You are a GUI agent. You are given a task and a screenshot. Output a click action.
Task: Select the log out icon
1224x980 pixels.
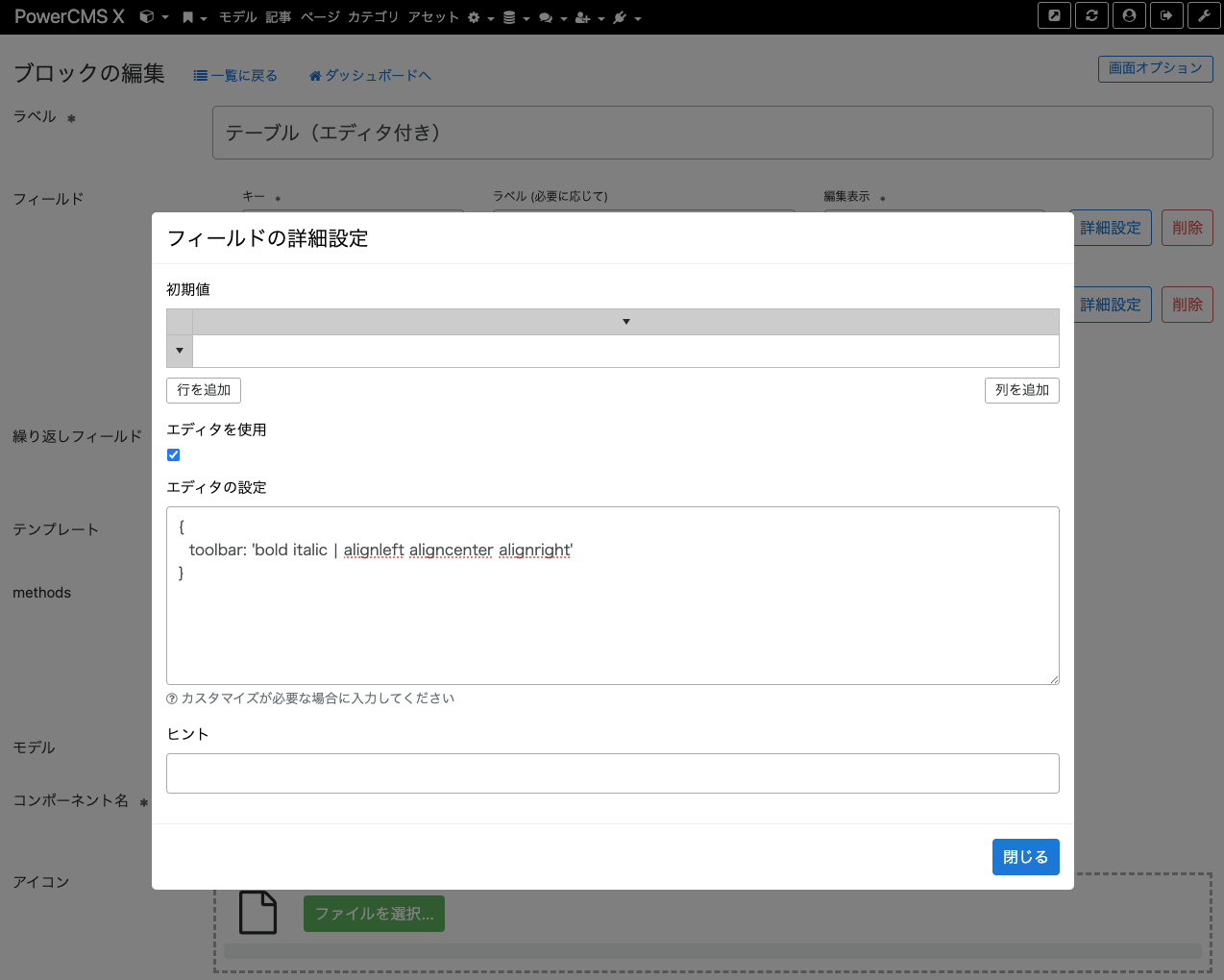click(x=1166, y=15)
